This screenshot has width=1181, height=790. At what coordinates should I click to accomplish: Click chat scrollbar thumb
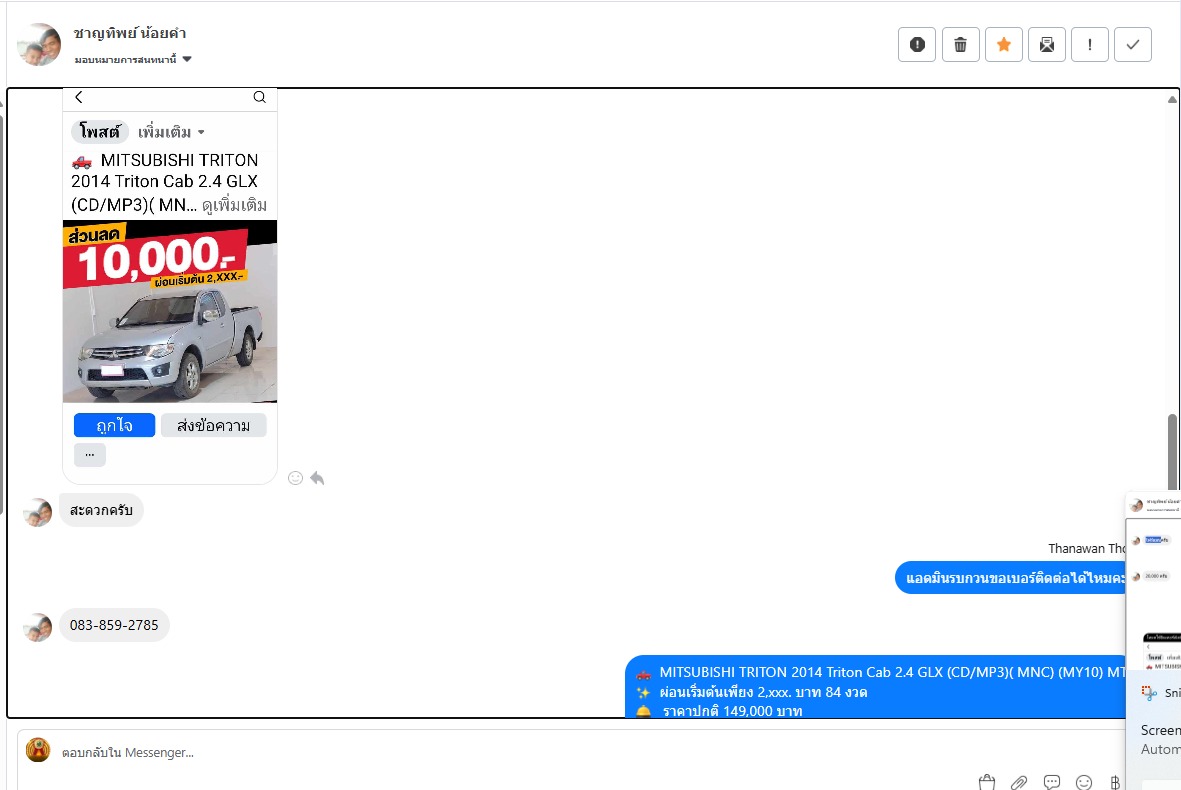[x=1172, y=452]
